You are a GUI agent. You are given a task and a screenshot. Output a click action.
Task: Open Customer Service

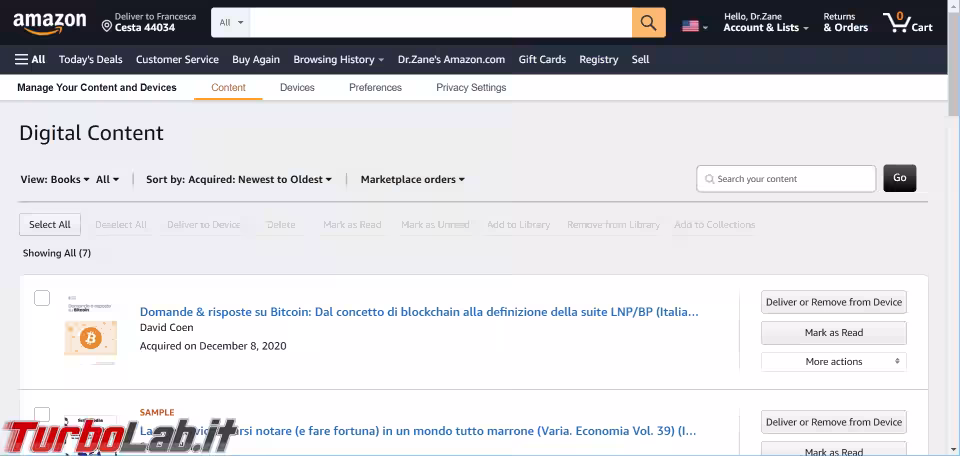tap(177, 59)
